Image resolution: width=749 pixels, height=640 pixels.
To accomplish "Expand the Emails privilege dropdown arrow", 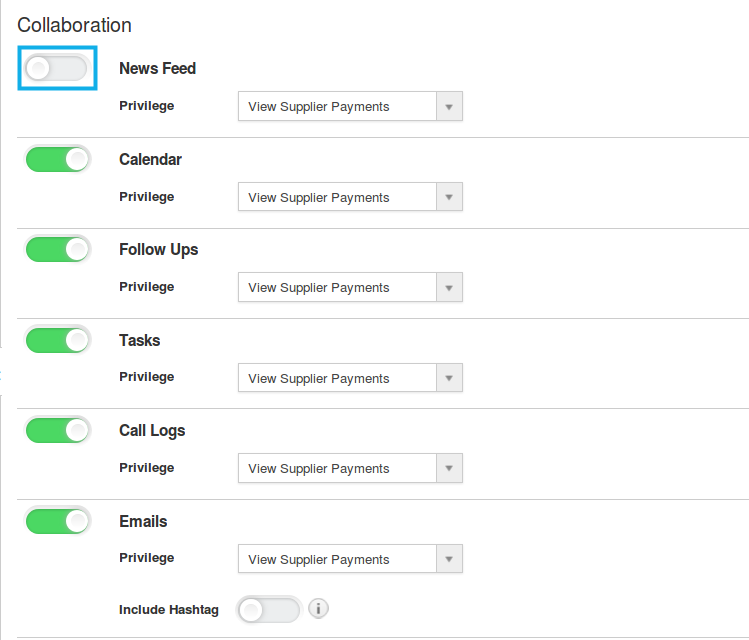I will coord(449,559).
